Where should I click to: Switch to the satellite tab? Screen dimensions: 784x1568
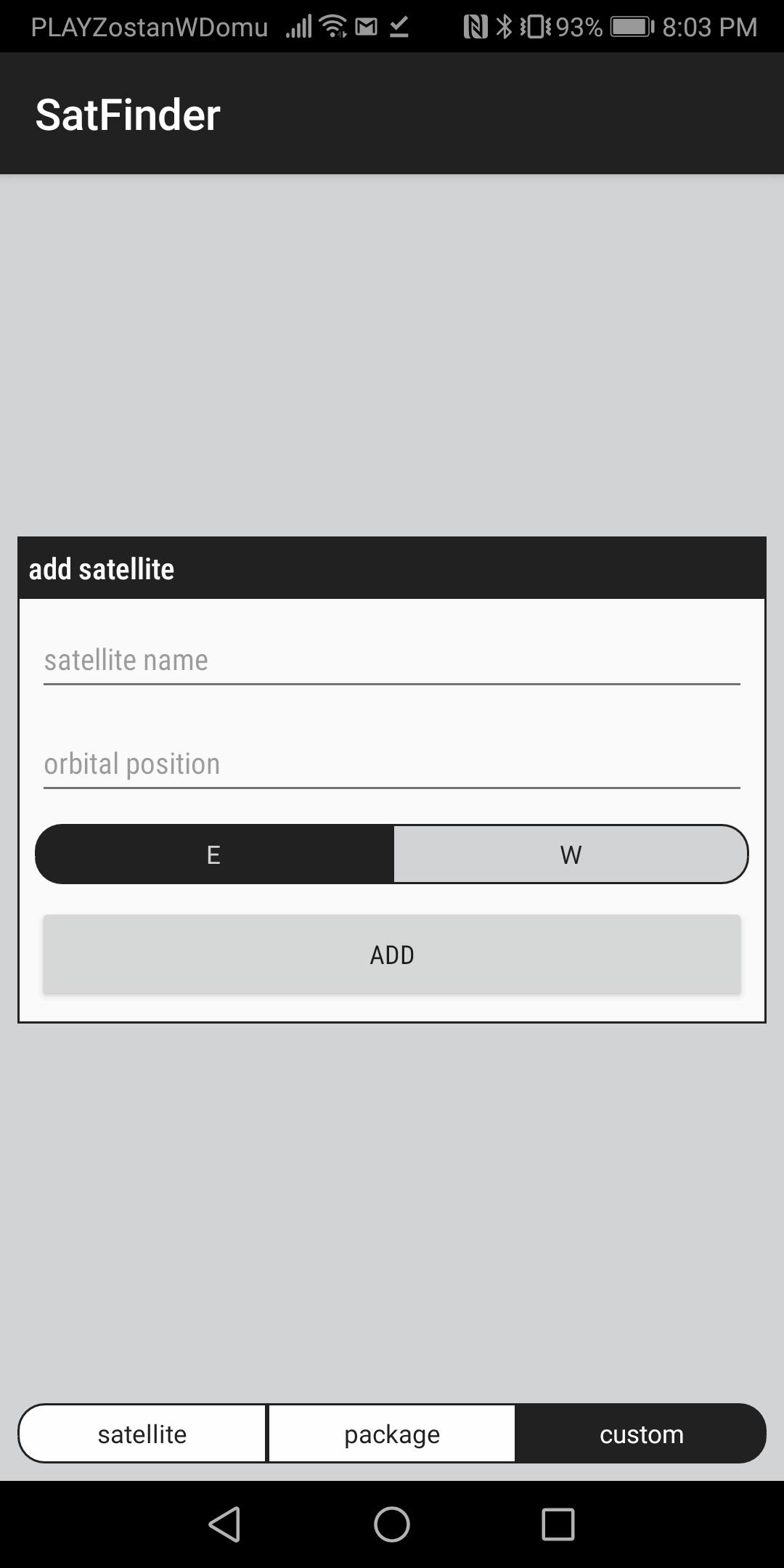tap(142, 1434)
